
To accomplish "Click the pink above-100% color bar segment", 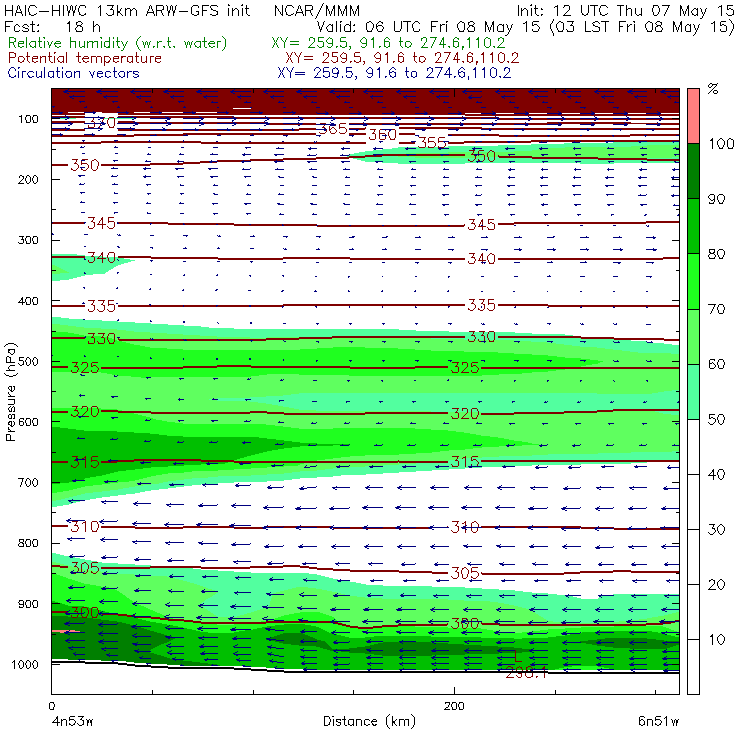I will click(x=693, y=116).
